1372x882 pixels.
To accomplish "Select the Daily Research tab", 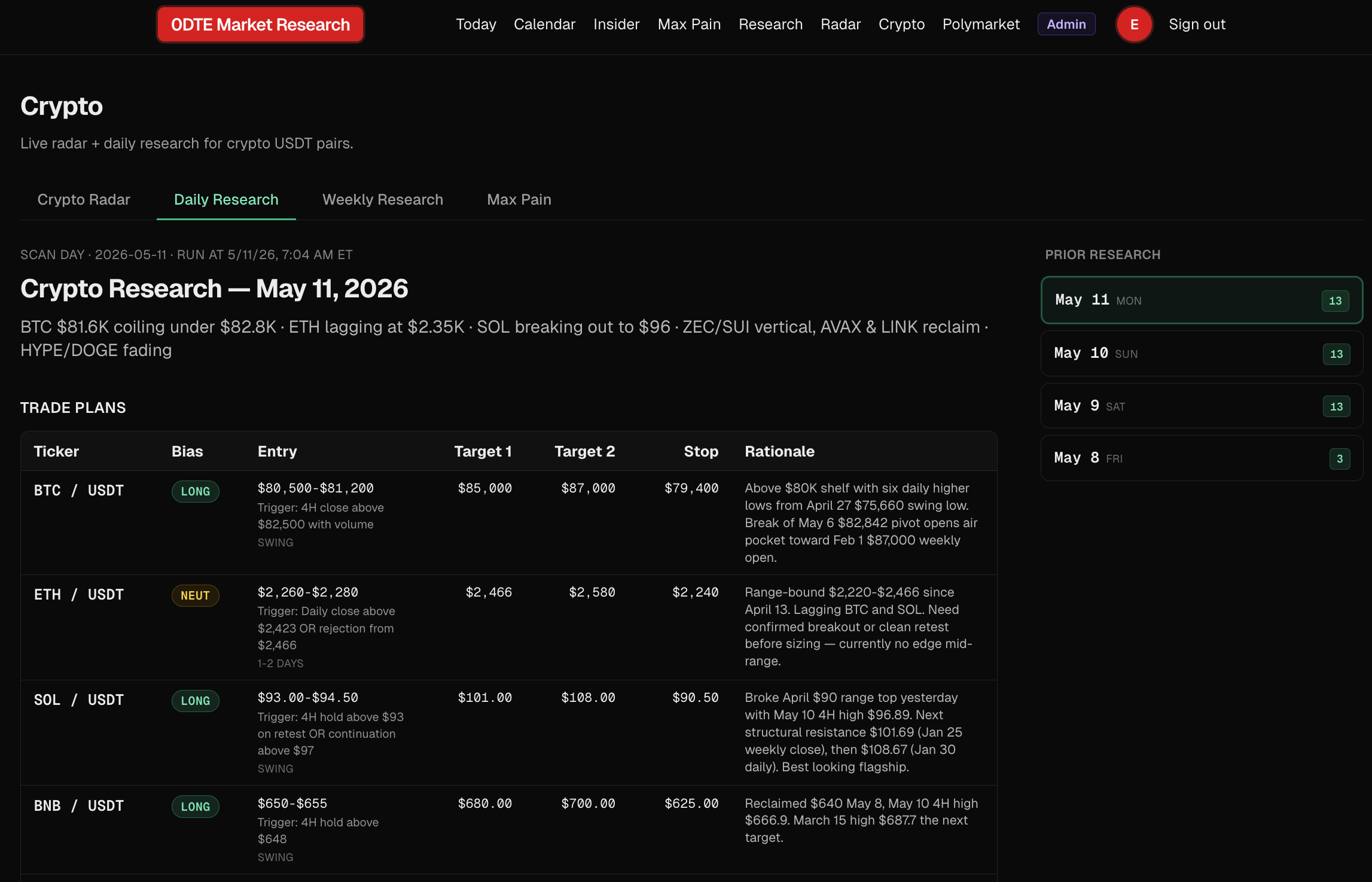I will (226, 200).
